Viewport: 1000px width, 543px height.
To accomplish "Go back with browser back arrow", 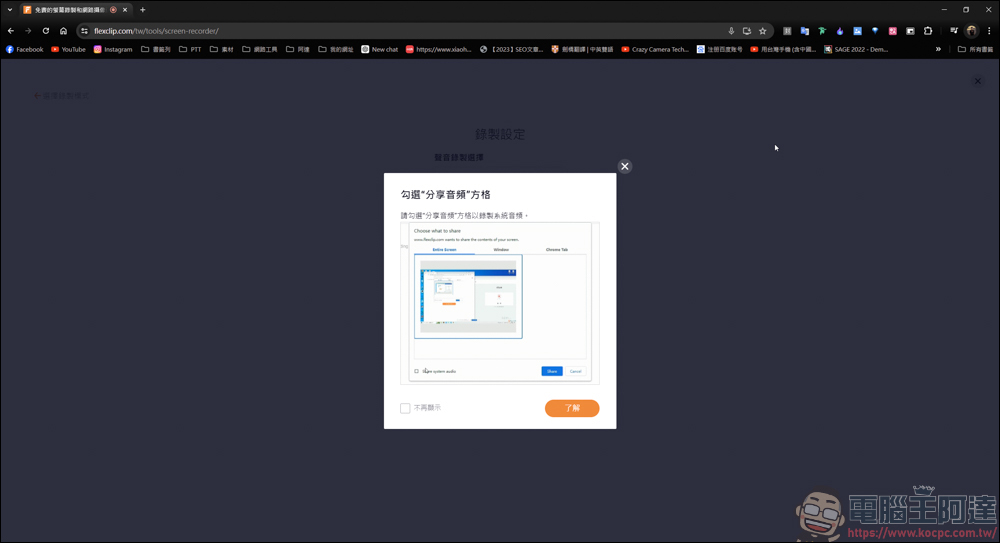I will (x=11, y=31).
